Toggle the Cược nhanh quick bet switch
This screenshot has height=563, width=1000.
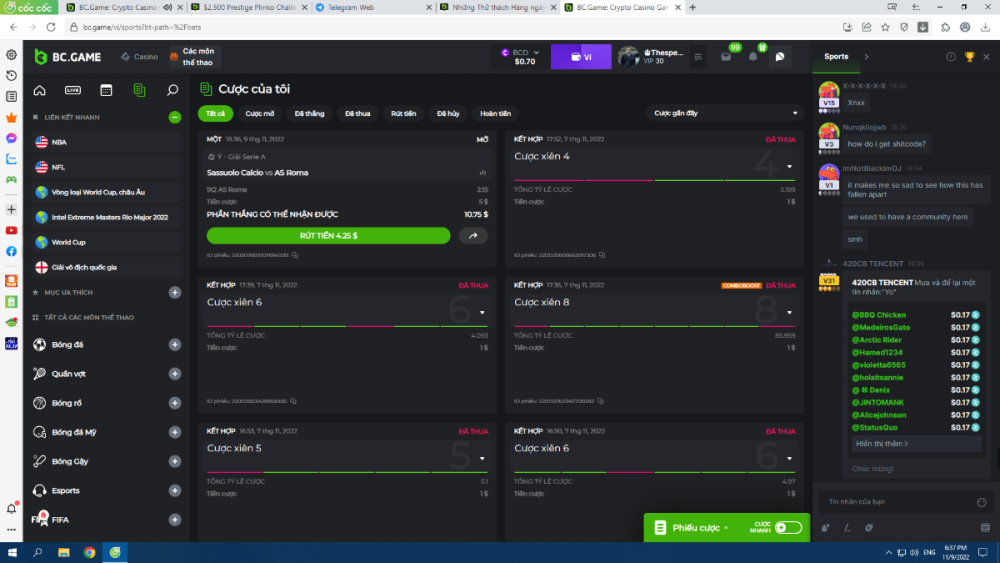[788, 527]
